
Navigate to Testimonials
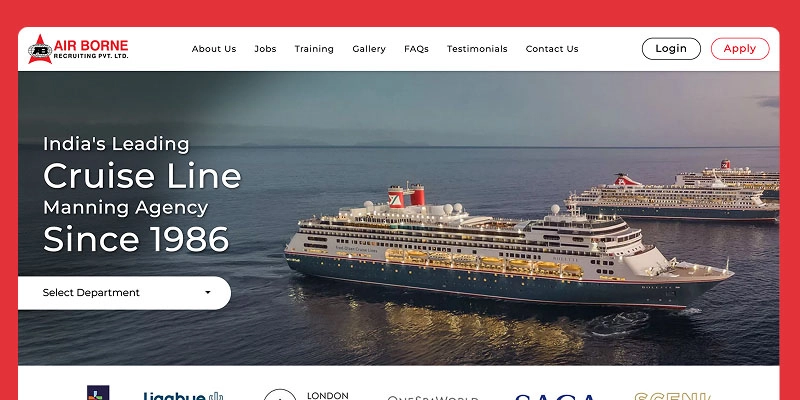pyautogui.click(x=477, y=49)
